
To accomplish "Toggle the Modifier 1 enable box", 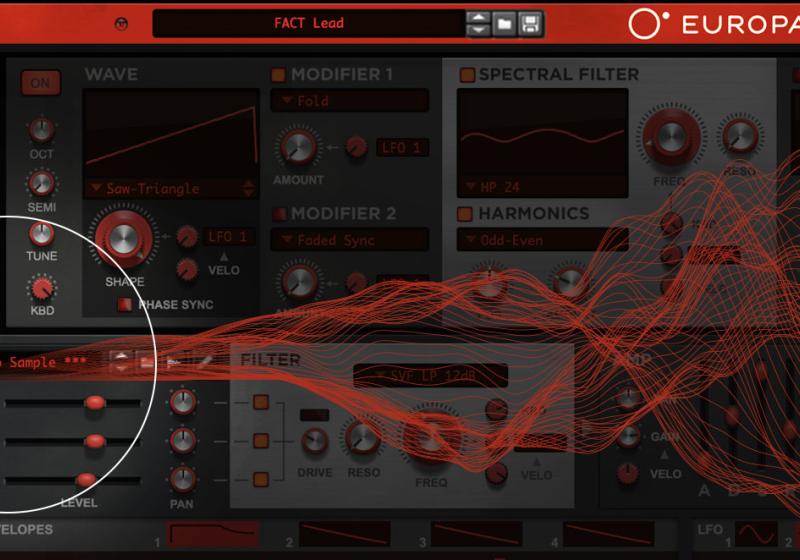I will 278,75.
